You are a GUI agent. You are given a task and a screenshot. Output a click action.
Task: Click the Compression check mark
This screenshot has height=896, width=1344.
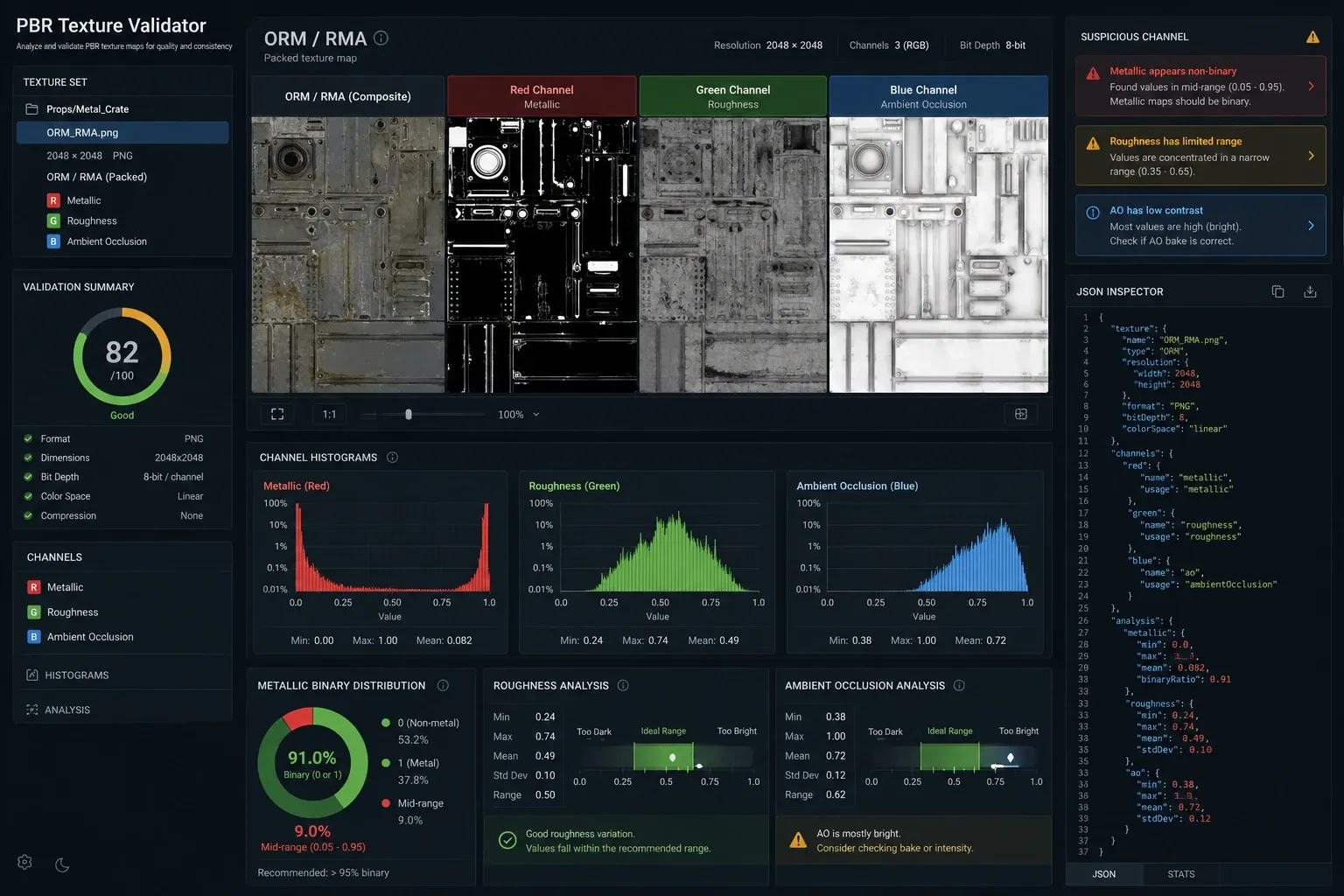pyautogui.click(x=28, y=515)
